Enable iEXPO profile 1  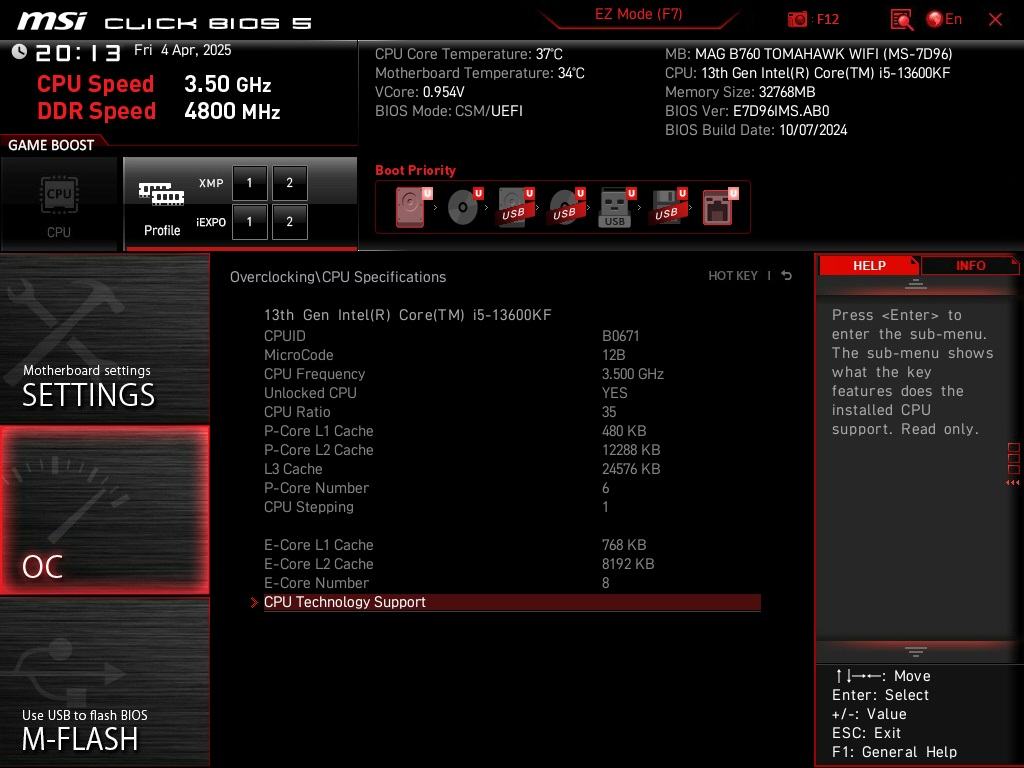249,222
